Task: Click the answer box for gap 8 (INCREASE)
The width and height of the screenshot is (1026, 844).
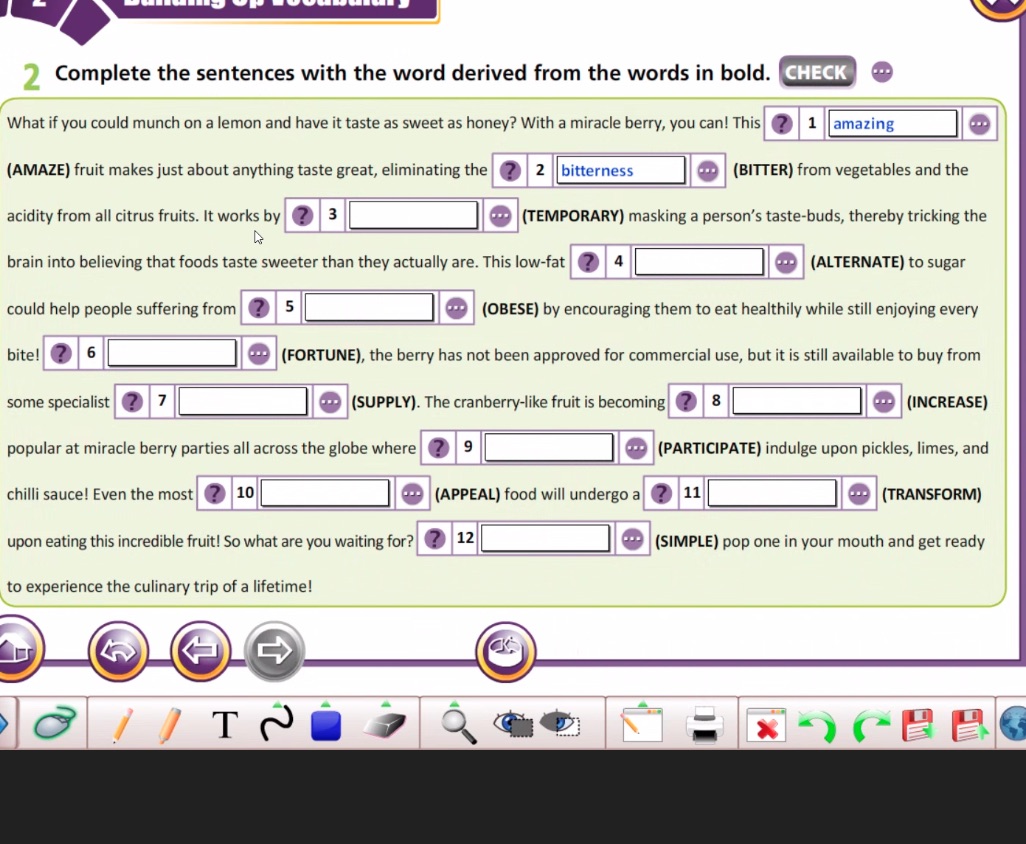Action: (x=796, y=401)
